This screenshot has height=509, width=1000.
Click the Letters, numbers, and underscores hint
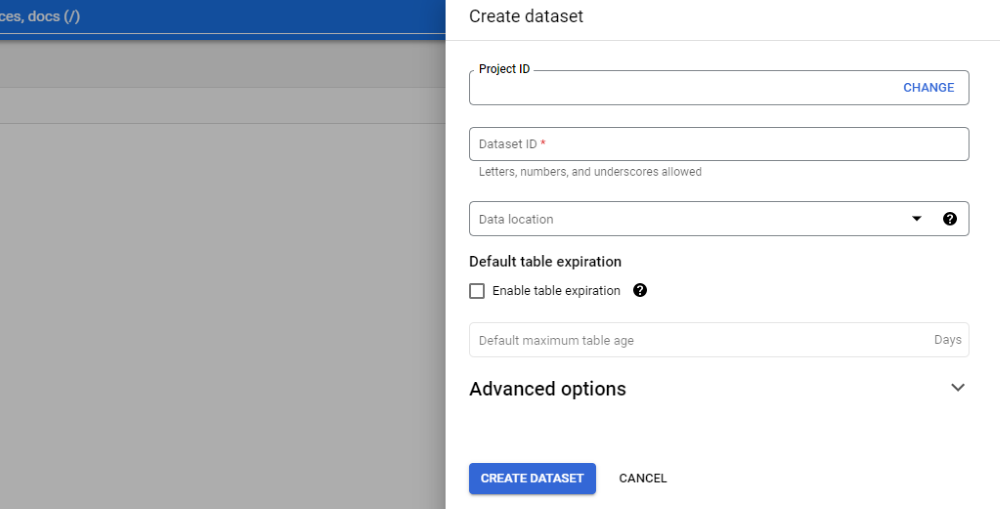(x=590, y=172)
